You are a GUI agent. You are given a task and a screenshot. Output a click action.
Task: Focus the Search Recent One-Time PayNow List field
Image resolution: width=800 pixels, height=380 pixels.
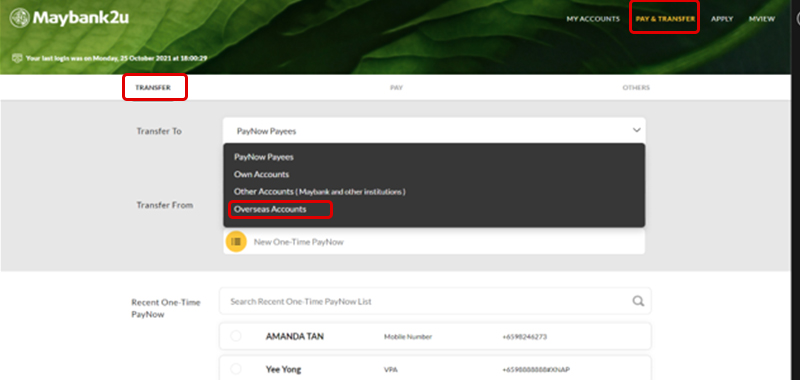pos(435,301)
